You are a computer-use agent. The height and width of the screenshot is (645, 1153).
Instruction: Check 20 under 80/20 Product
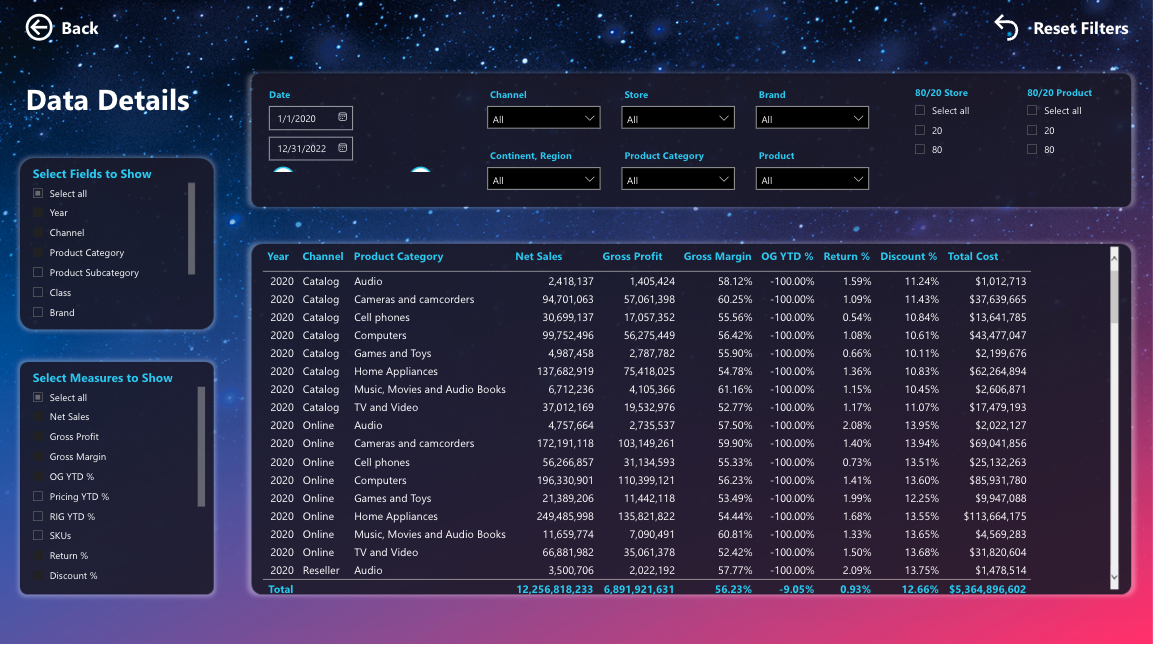point(1032,131)
